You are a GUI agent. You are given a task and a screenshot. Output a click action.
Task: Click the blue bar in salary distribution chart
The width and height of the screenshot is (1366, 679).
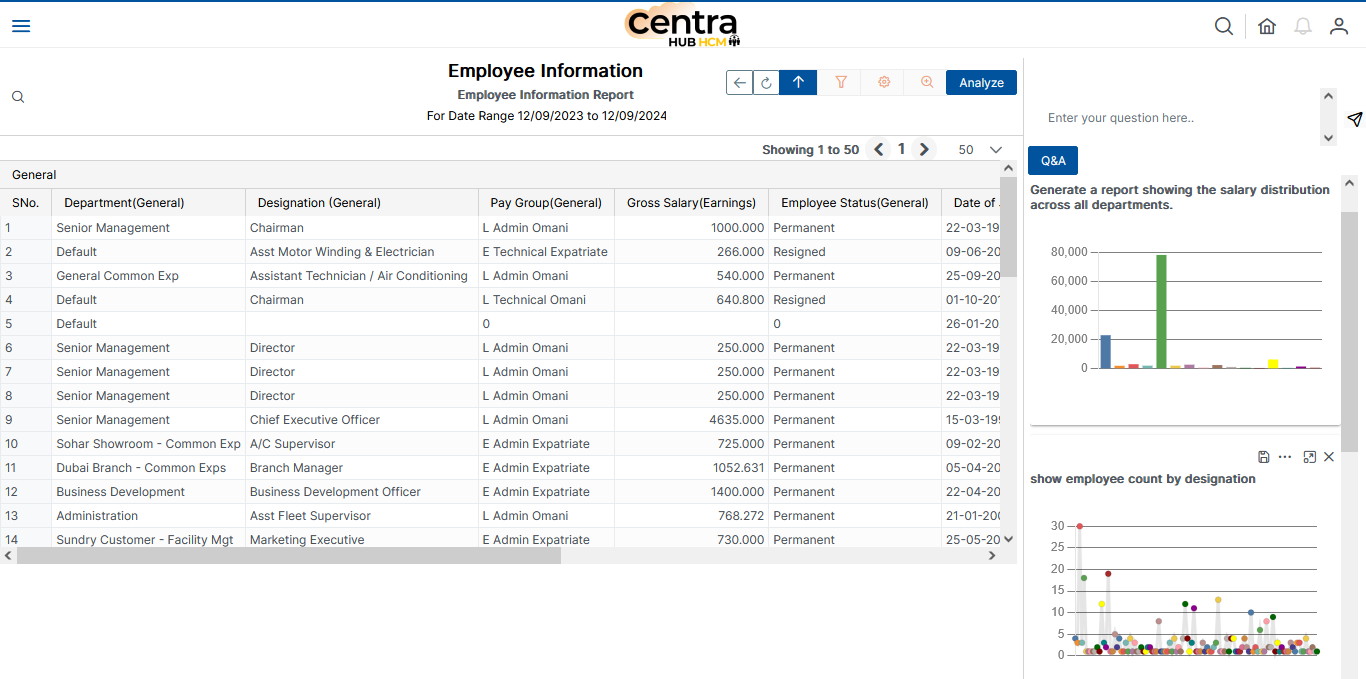[1105, 351]
